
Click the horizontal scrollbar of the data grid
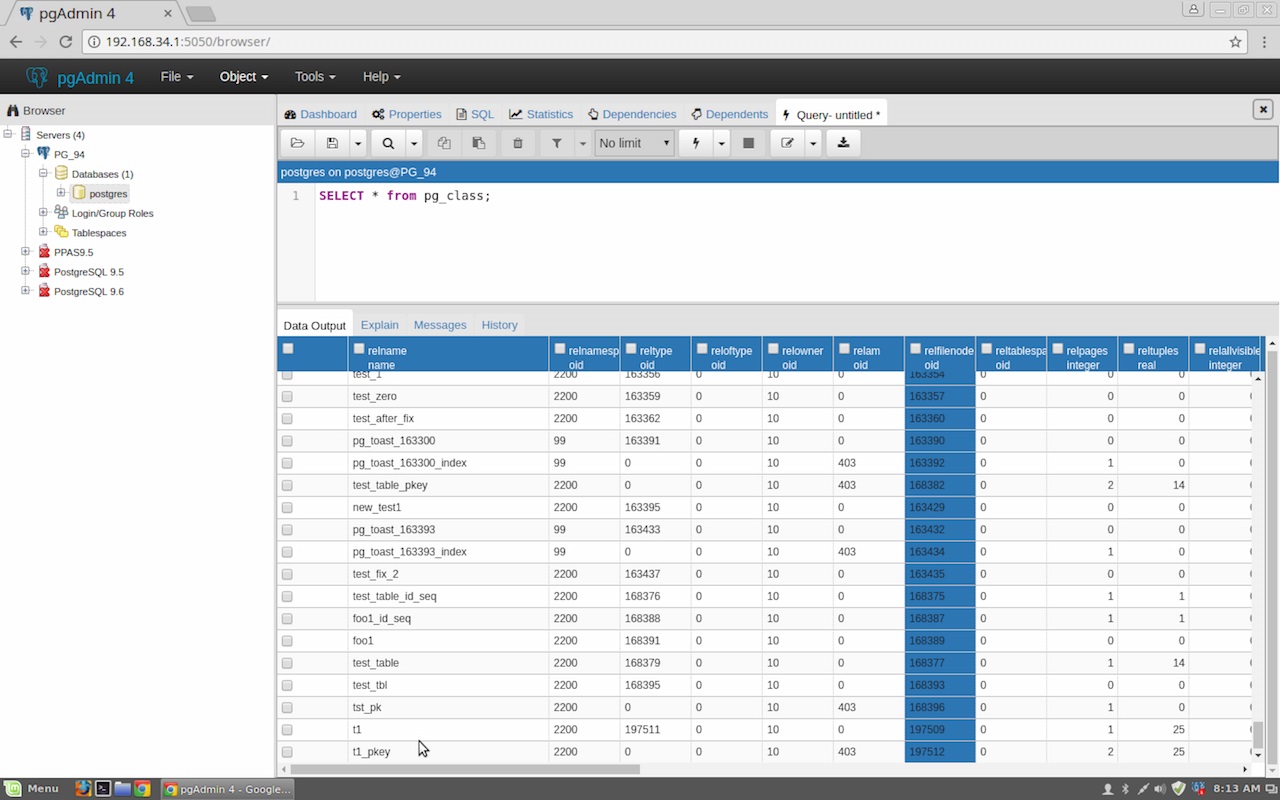465,769
